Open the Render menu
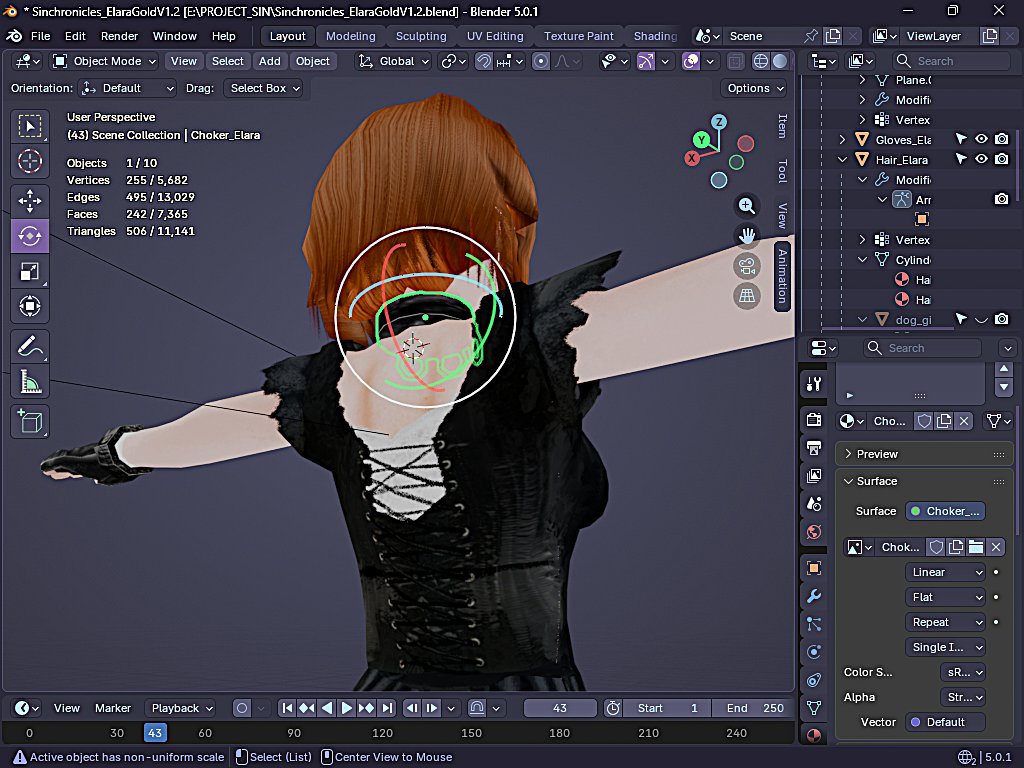Viewport: 1024px width, 768px height. tap(120, 36)
